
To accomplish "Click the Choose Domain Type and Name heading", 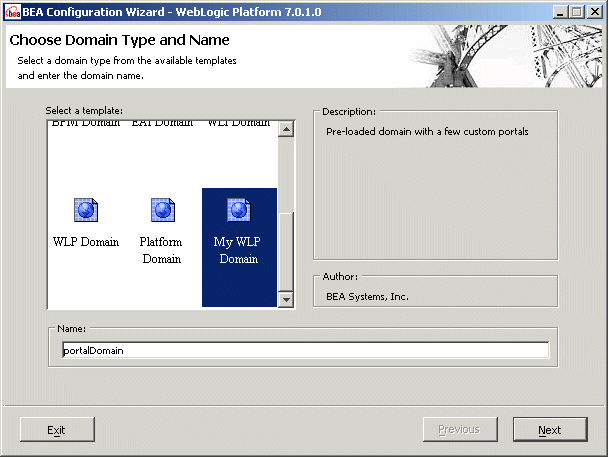I will click(x=119, y=40).
